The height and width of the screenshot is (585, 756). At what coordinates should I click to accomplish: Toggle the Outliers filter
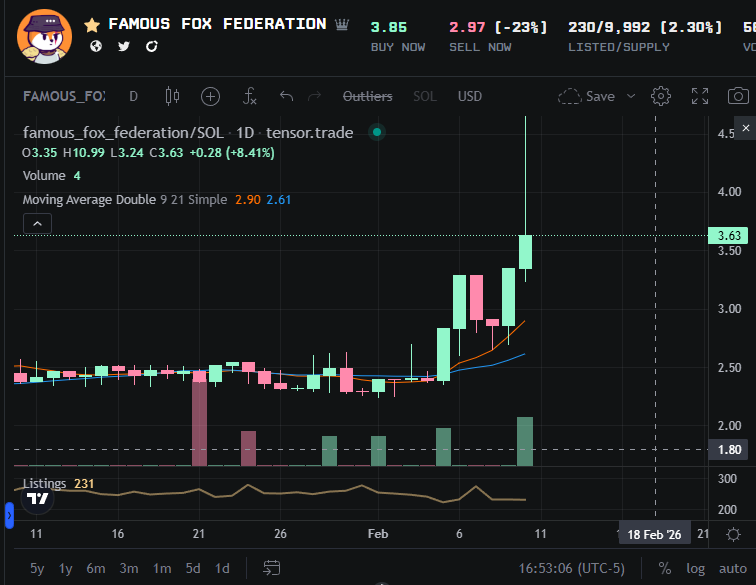[x=367, y=96]
